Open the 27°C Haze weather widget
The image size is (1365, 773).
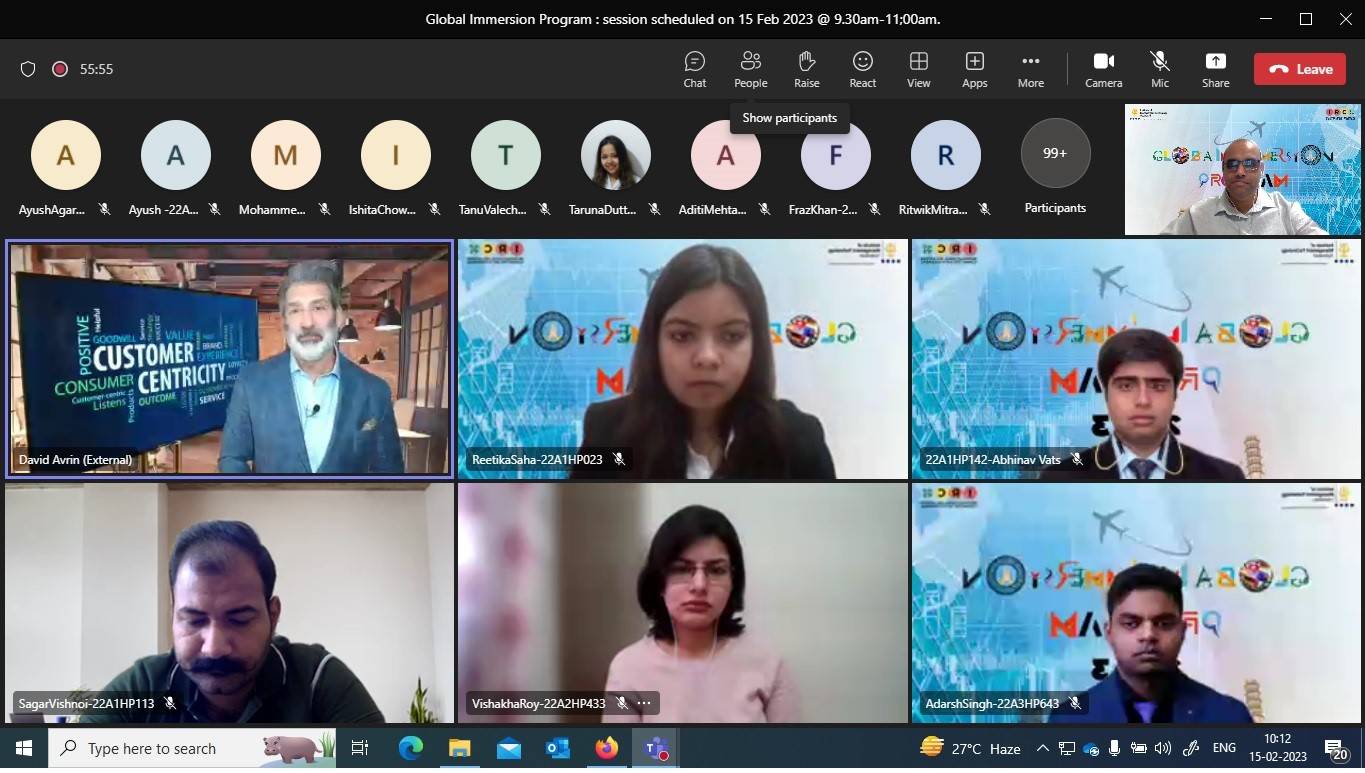point(969,748)
